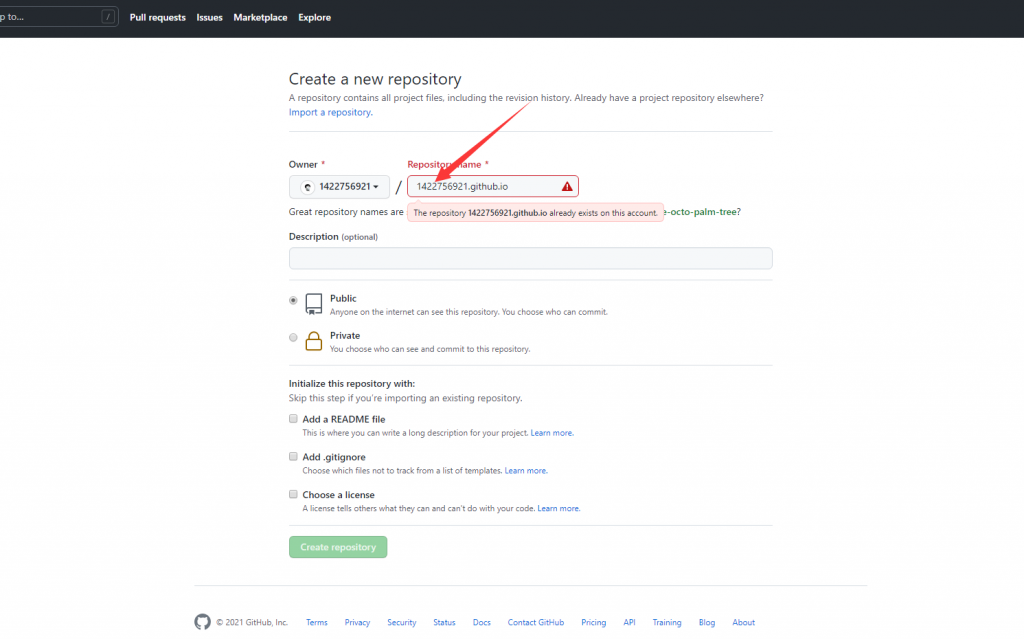Viewport: 1024px width, 639px height.
Task: Open the Contact GitHub footer link
Action: (x=535, y=622)
